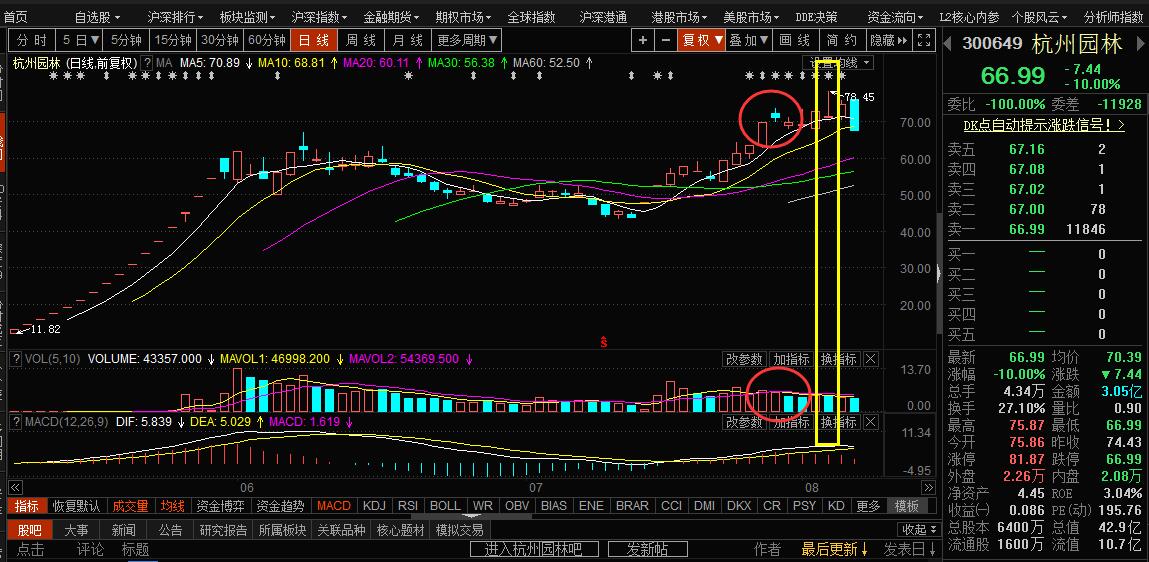
Task: Click the 进入杭州园林吧 button
Action: [533, 550]
